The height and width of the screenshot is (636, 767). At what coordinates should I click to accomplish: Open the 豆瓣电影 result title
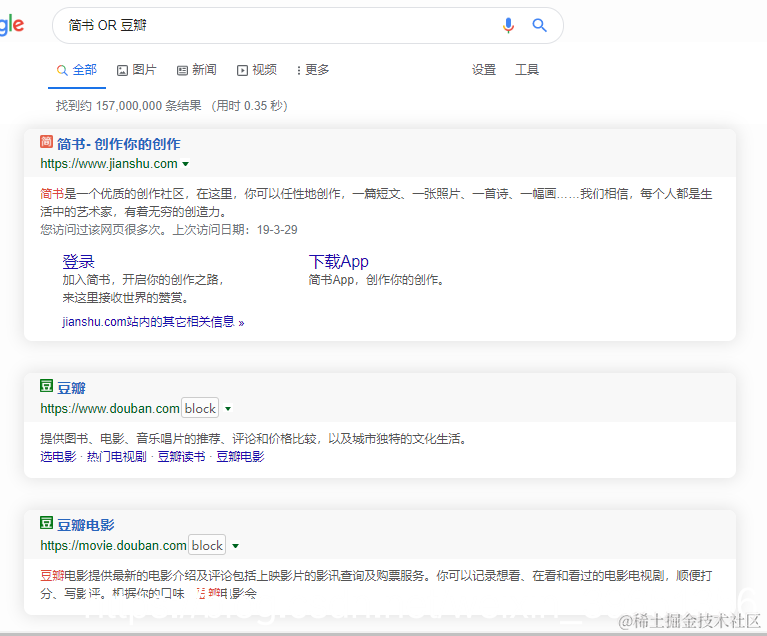(x=86, y=525)
